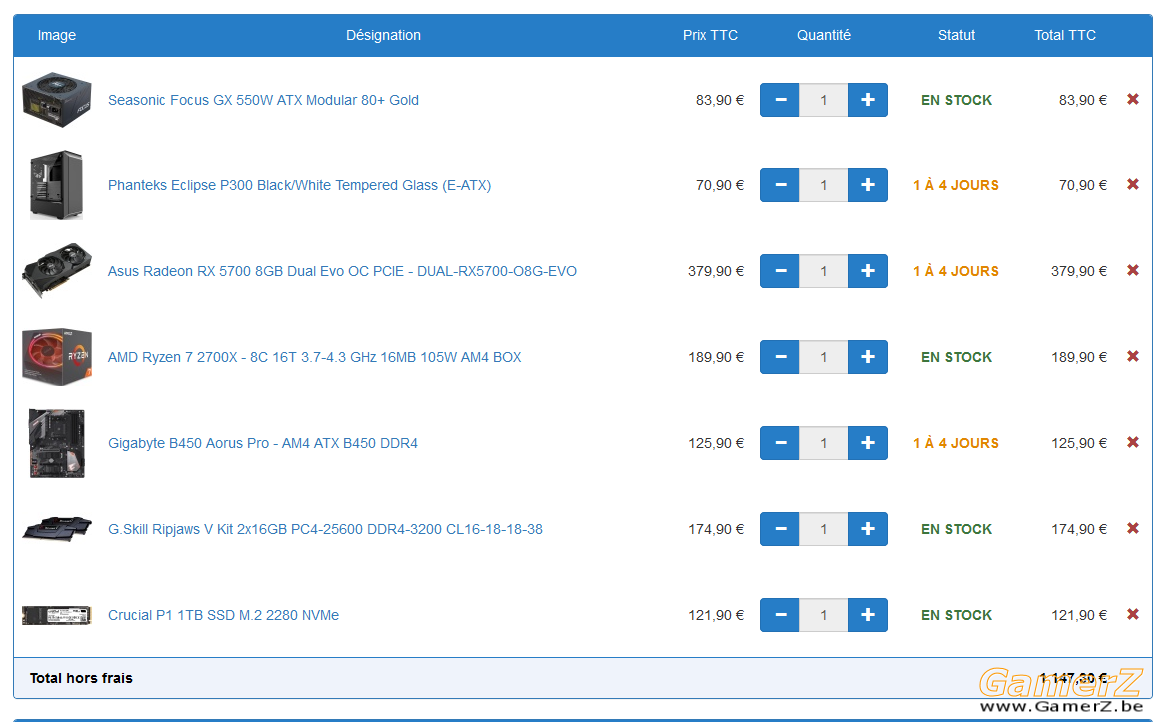The height and width of the screenshot is (722, 1164).
Task: Click the 1 À 4 JOURS status for Gigabyte B450
Action: pos(956,443)
